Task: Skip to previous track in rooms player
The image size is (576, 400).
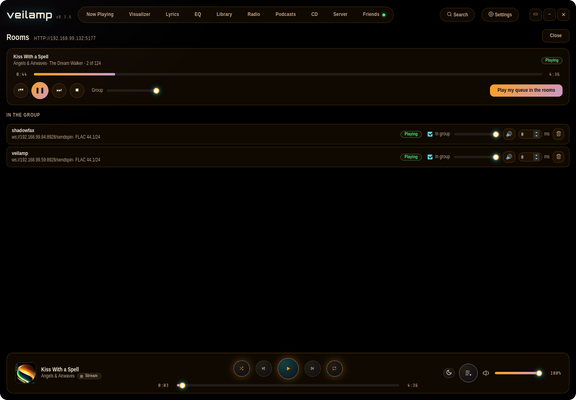Action: [21, 90]
